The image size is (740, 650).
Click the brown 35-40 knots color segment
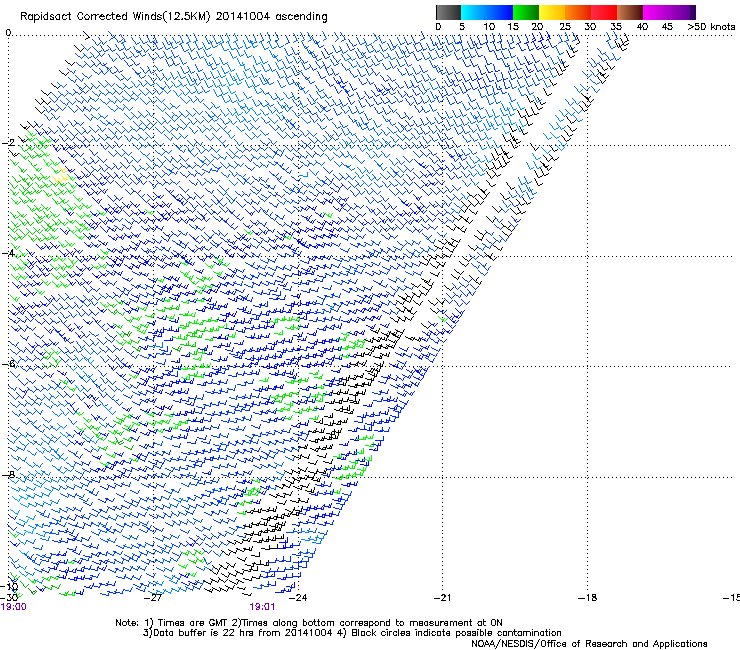coord(630,12)
